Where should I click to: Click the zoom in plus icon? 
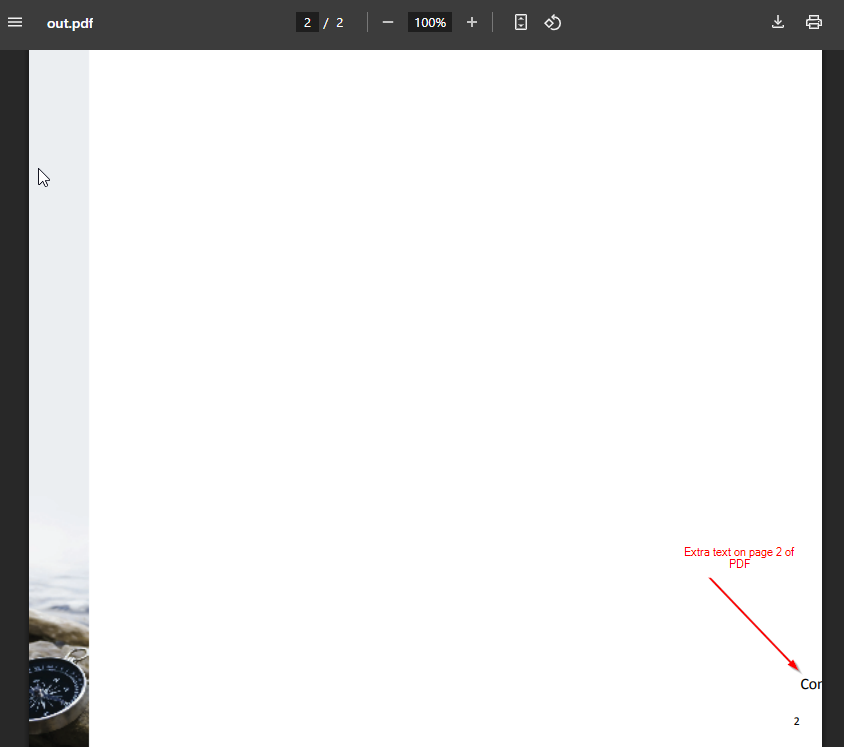point(472,22)
